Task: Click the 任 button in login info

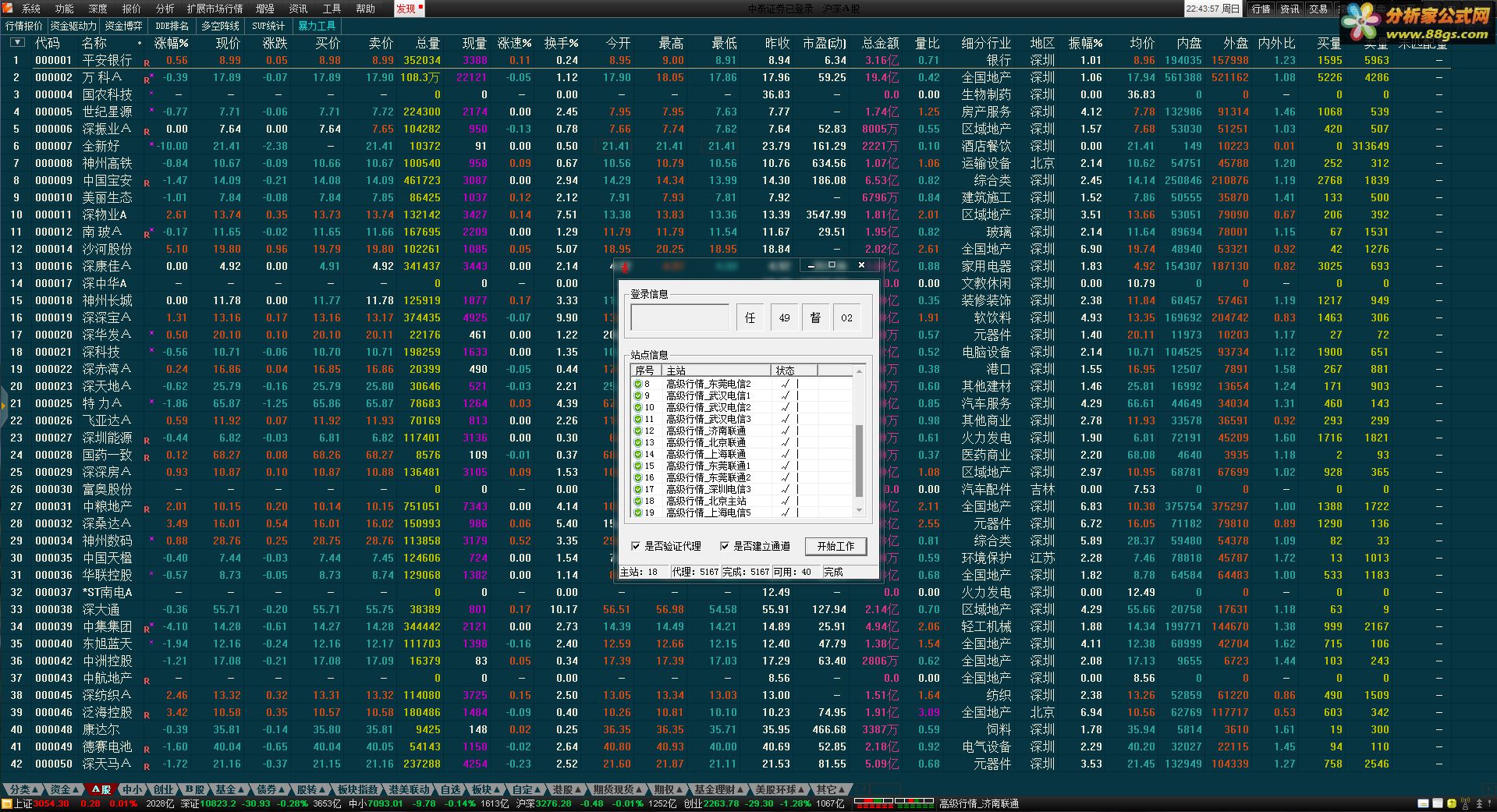Action: coord(750,317)
